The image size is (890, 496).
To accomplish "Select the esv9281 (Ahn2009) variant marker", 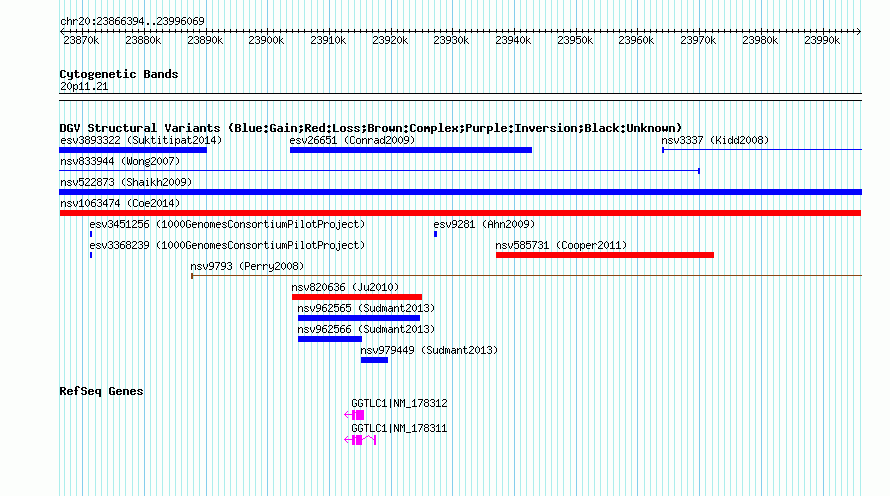I will point(435,234).
